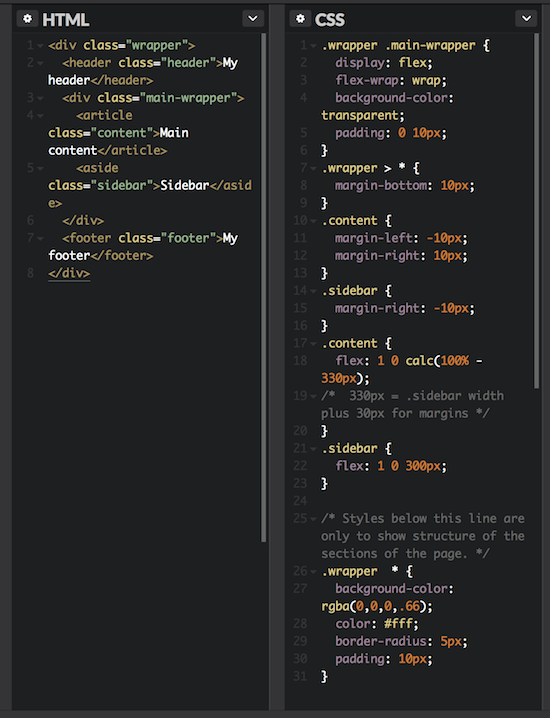Collapse the .content rule on CSS line 10
The height and width of the screenshot is (718, 550).
(313, 221)
